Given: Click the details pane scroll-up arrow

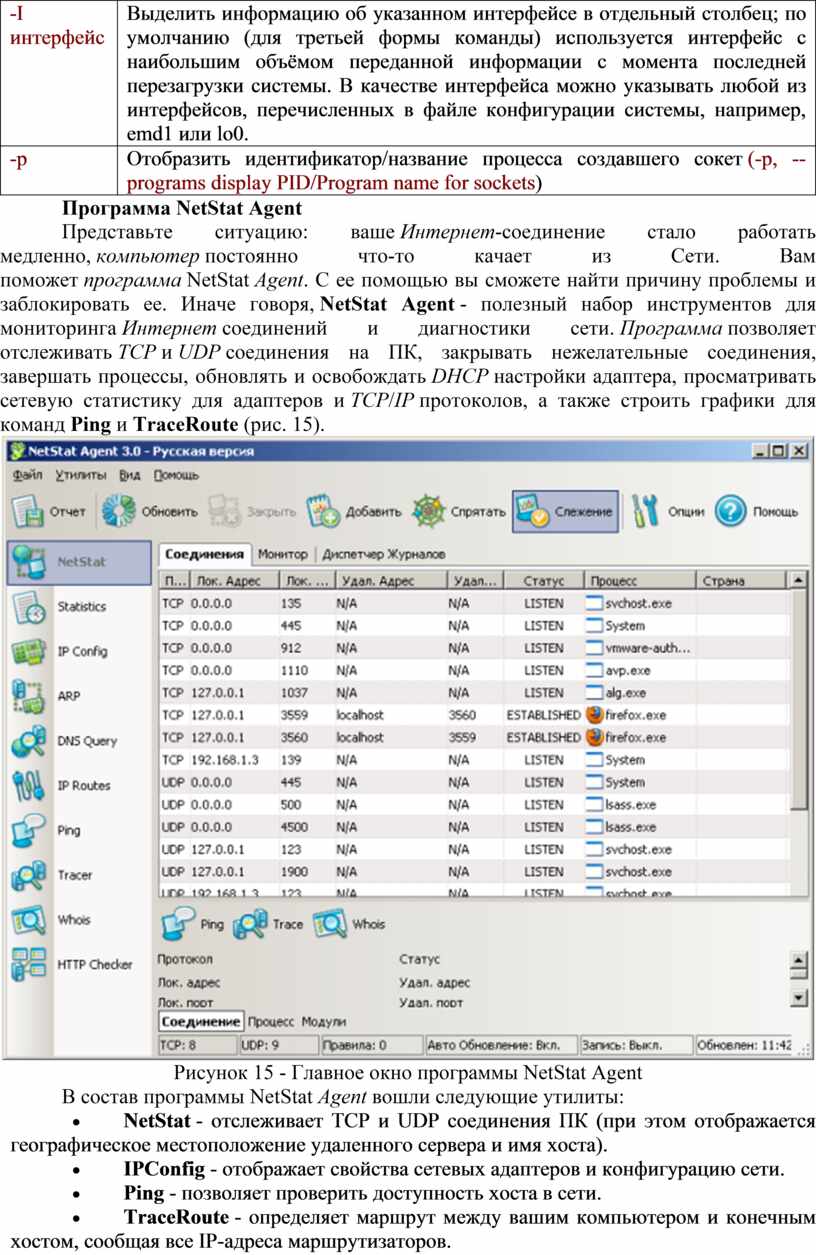Looking at the screenshot, I should coord(798,961).
